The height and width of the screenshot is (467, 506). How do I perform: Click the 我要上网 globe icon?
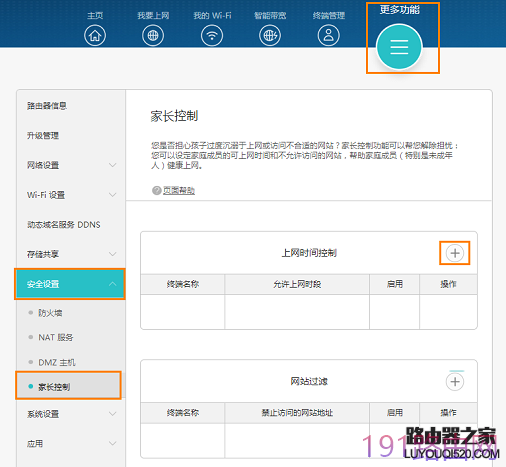(153, 35)
